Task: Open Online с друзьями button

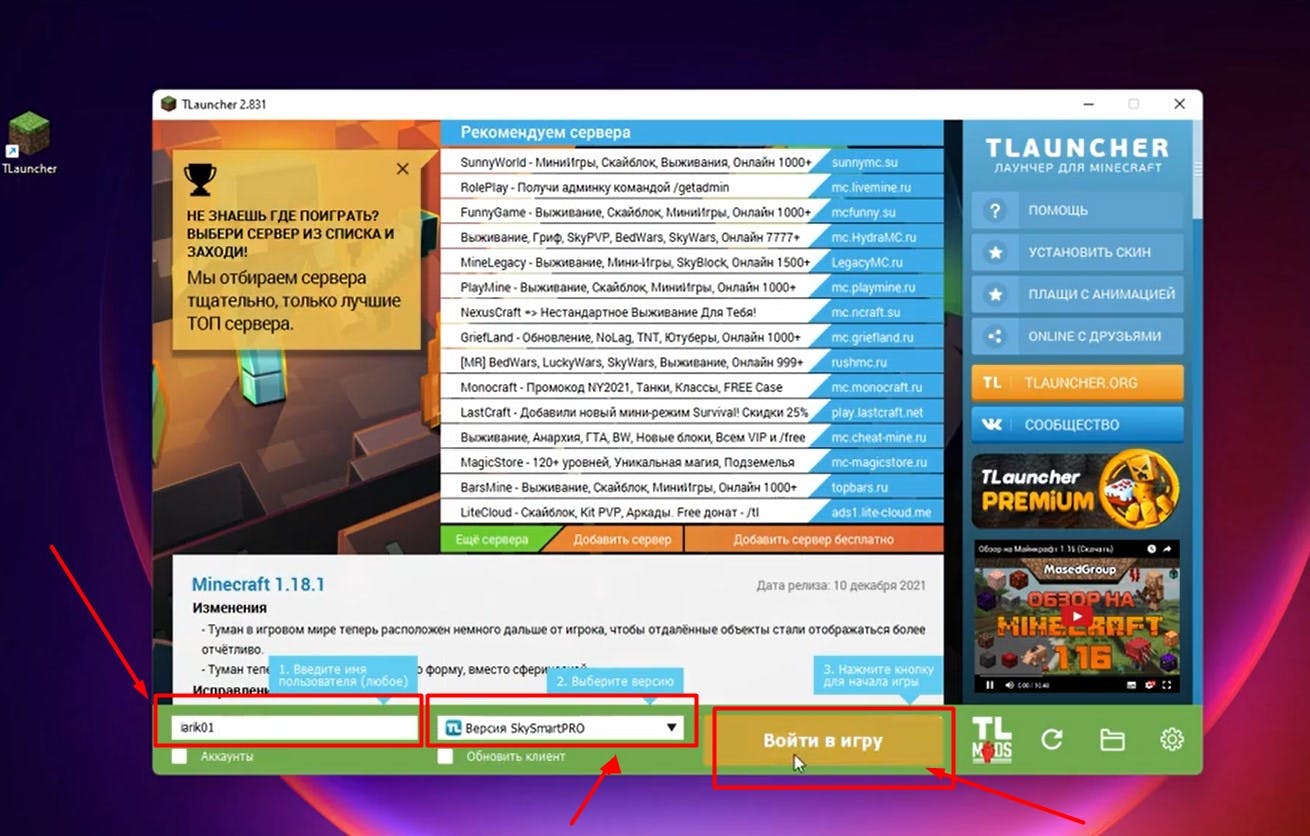Action: [x=1077, y=337]
